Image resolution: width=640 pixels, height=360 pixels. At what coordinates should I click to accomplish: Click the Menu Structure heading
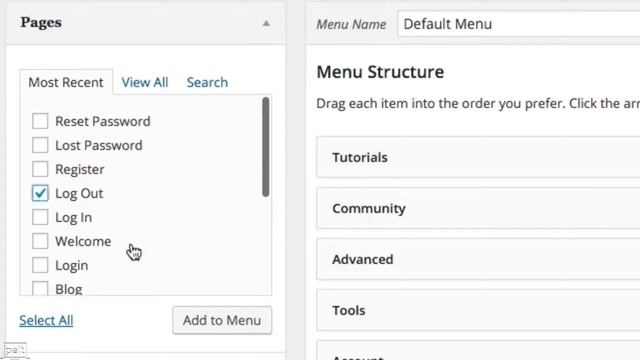[380, 72]
